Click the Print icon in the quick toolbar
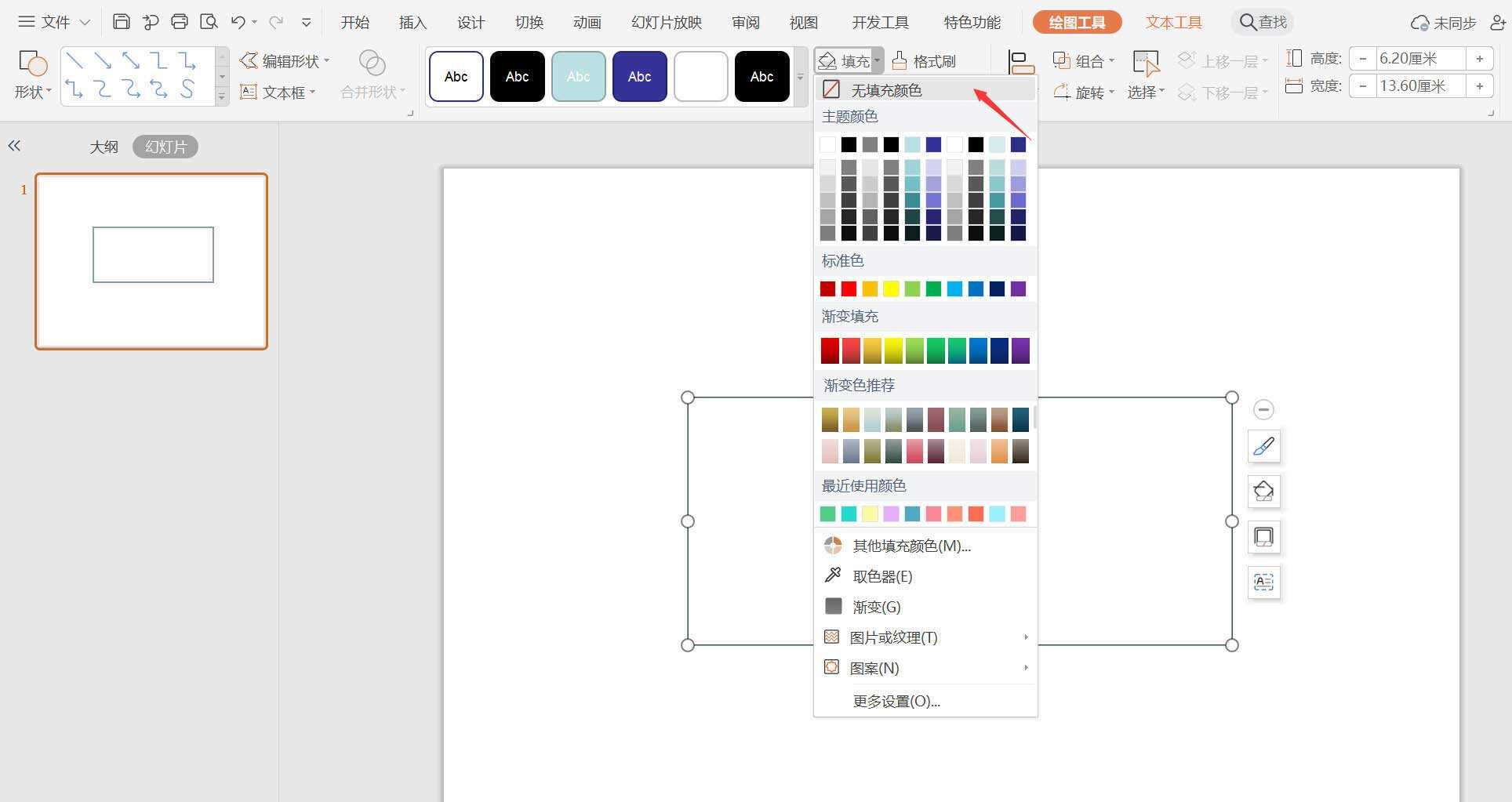The image size is (1512, 802). (x=180, y=22)
